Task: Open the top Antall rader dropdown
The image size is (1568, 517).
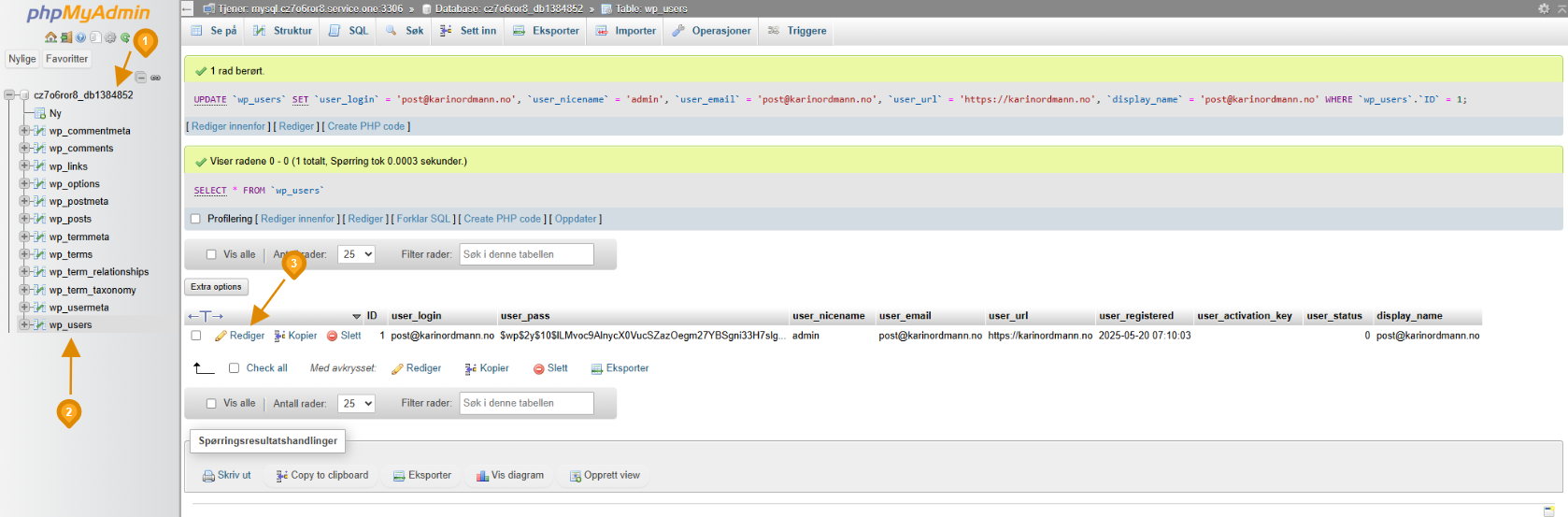Action: (x=356, y=254)
